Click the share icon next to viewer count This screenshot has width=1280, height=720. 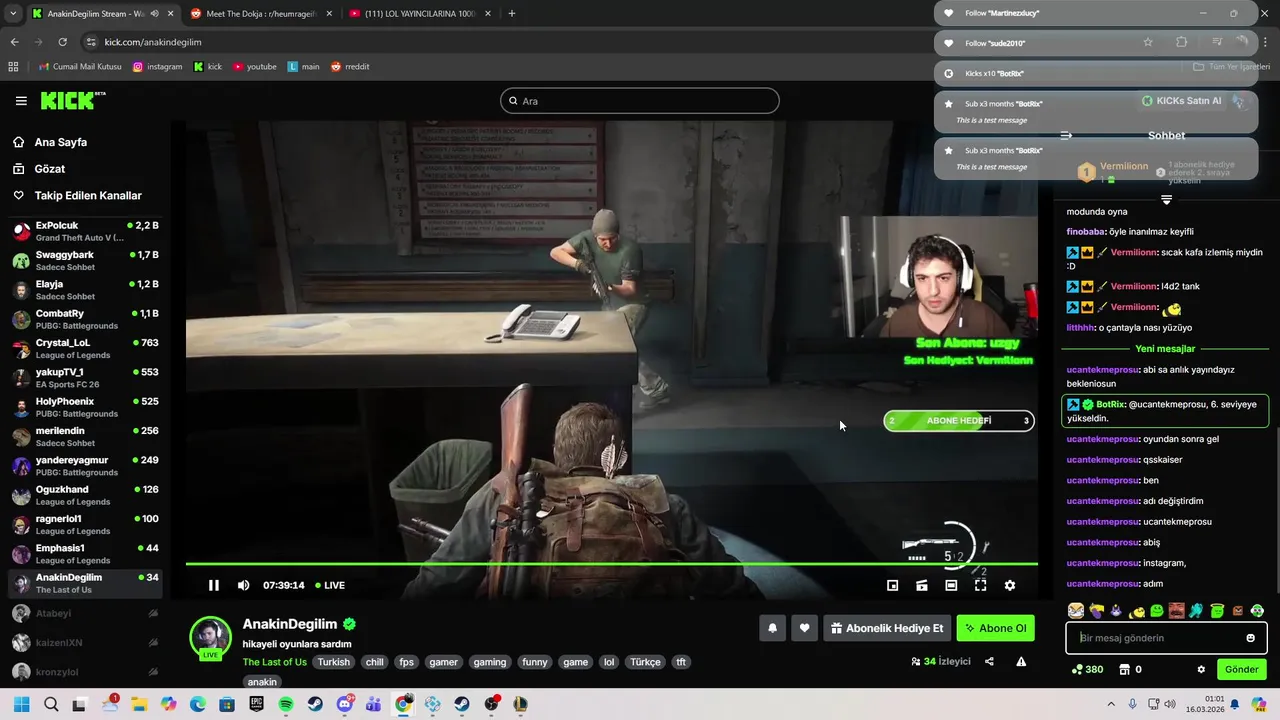(989, 661)
